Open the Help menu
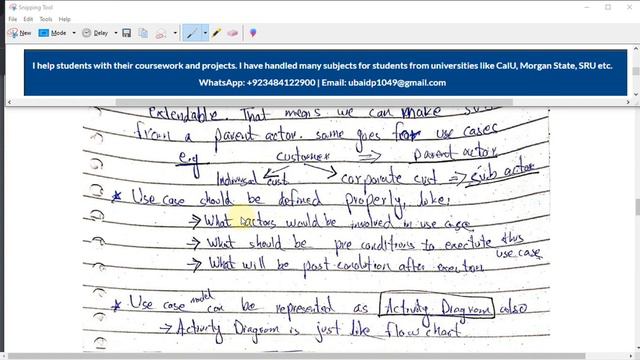Viewport: 640px width, 360px height. pos(64,19)
